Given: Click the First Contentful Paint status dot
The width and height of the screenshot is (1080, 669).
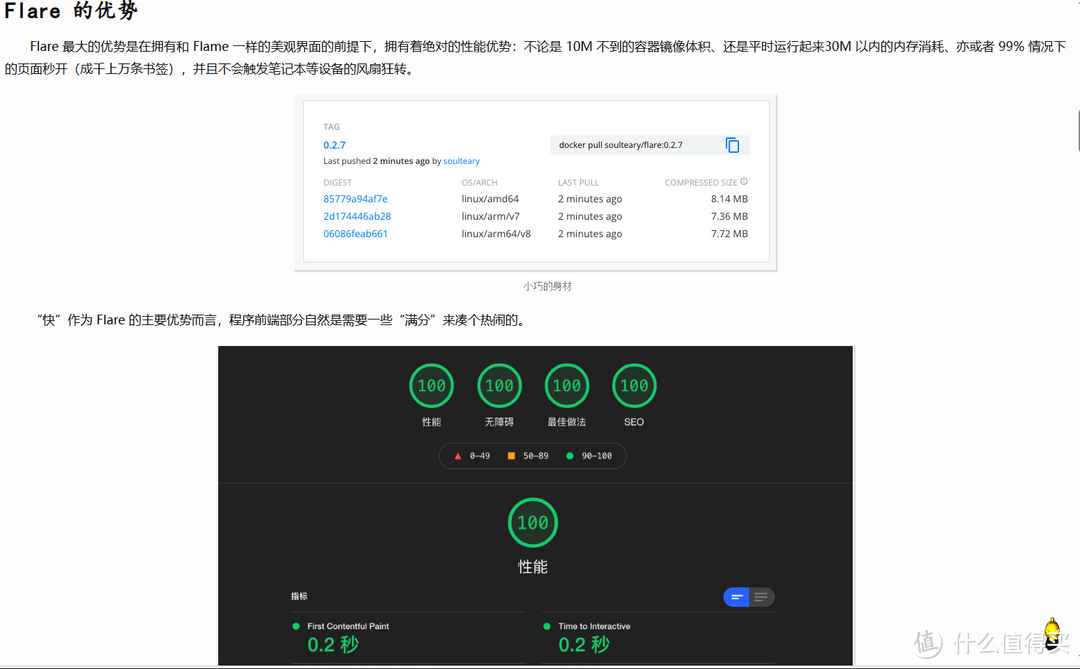Looking at the screenshot, I should (295, 625).
